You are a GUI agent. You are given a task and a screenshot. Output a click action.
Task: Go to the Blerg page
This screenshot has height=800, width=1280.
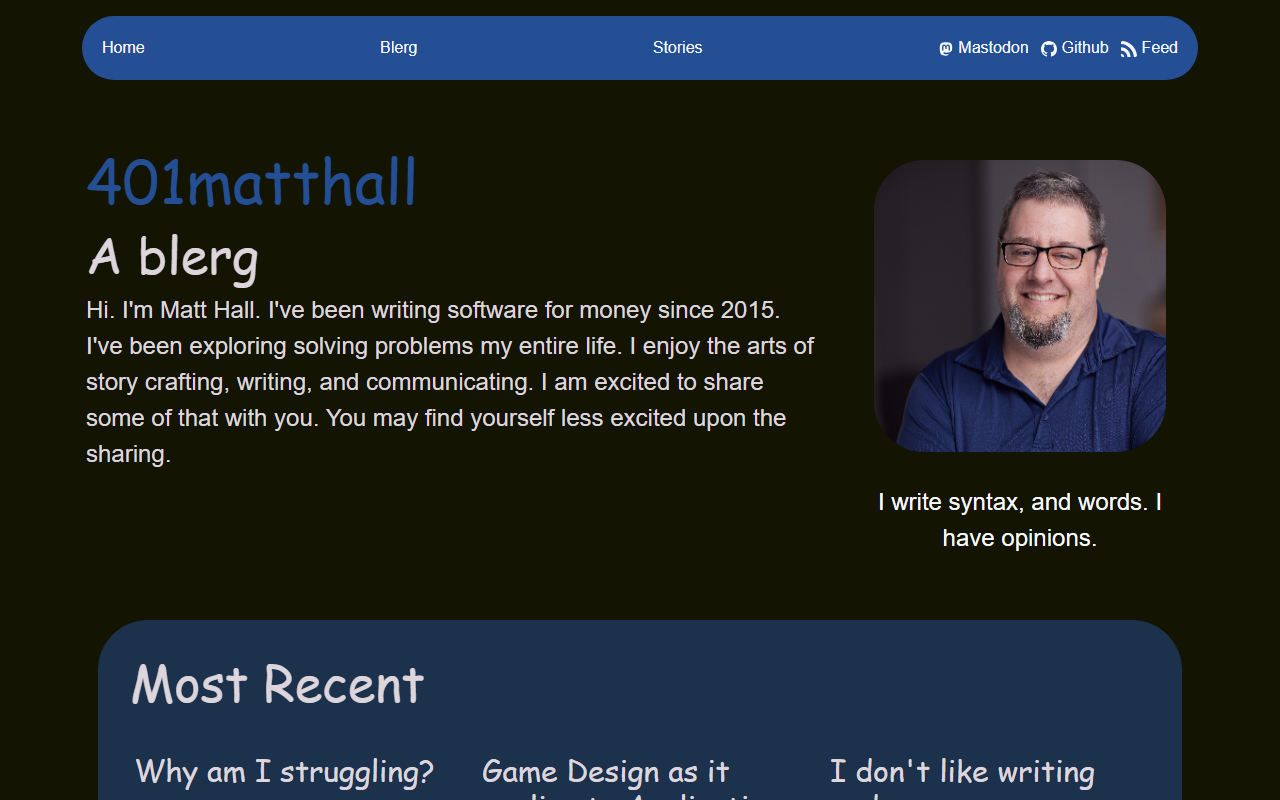[399, 47]
